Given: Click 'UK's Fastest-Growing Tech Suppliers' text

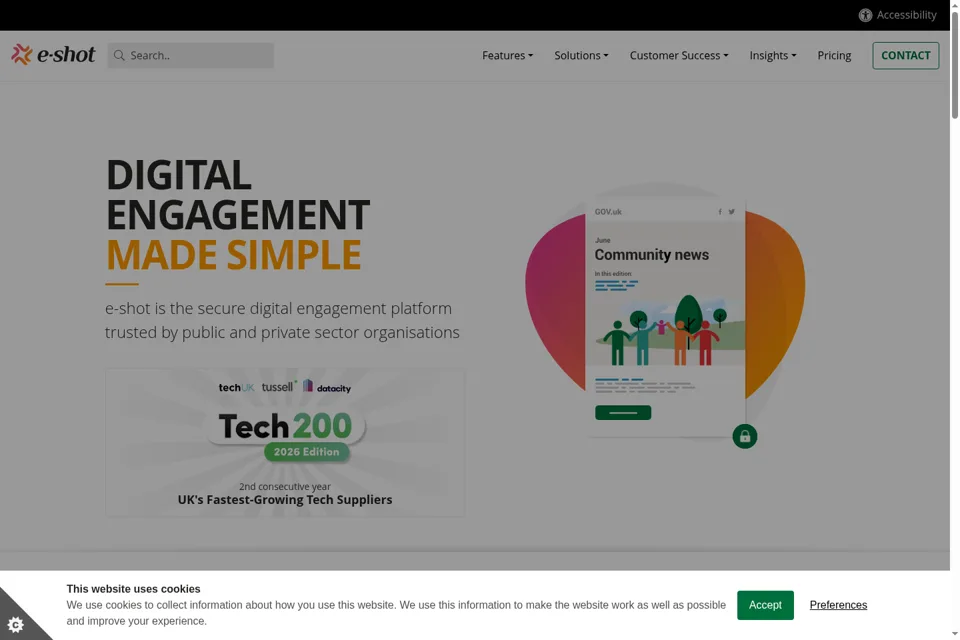Looking at the screenshot, I should coord(285,500).
